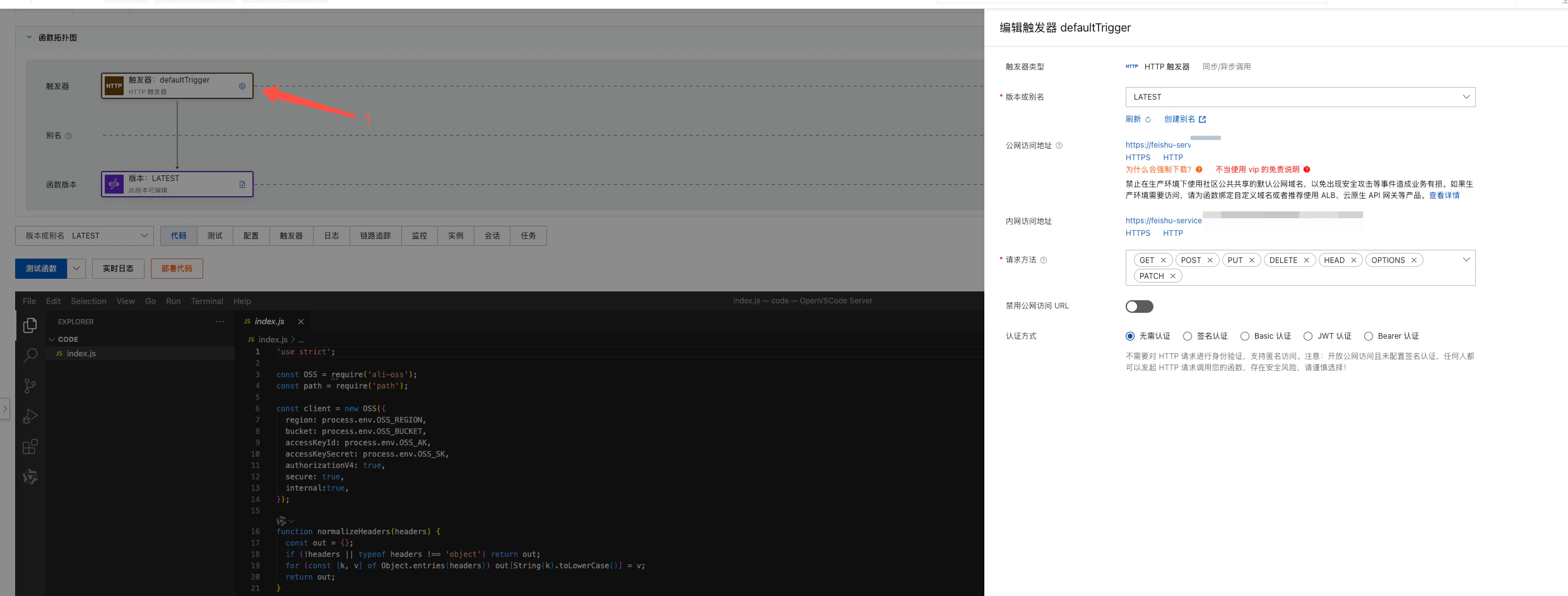Open the Terminal menu in VS Code

(x=207, y=301)
